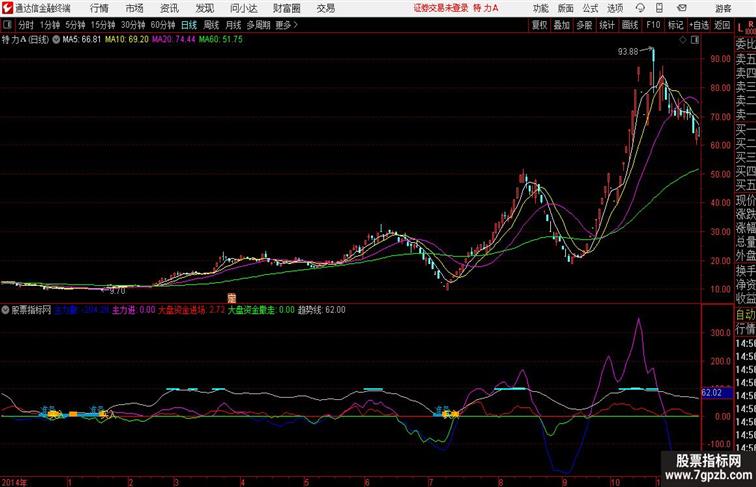Click the 多股 multi-stock toolbar button
The image size is (756, 487).
point(584,25)
